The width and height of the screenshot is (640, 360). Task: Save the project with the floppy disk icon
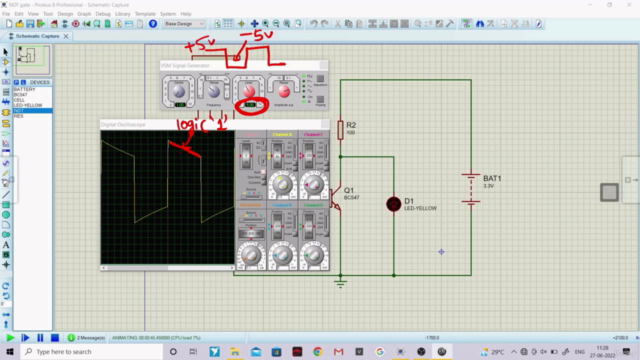point(30,24)
